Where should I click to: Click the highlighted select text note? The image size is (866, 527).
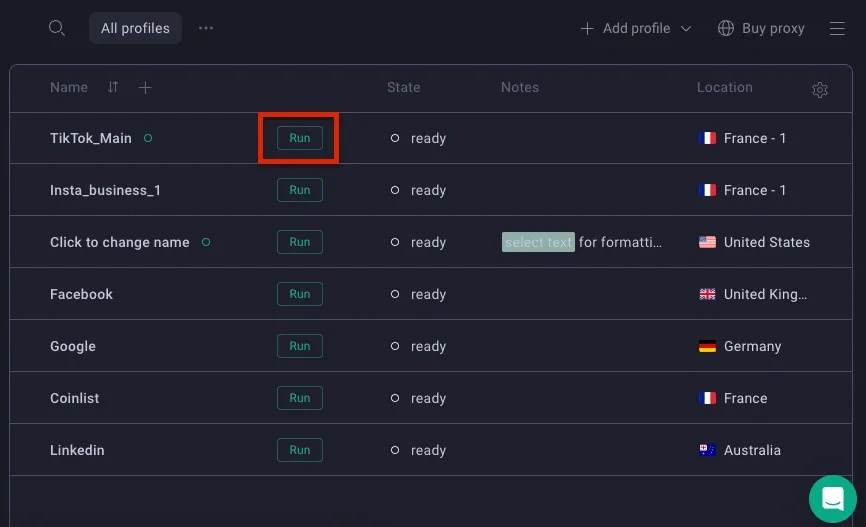tap(538, 242)
